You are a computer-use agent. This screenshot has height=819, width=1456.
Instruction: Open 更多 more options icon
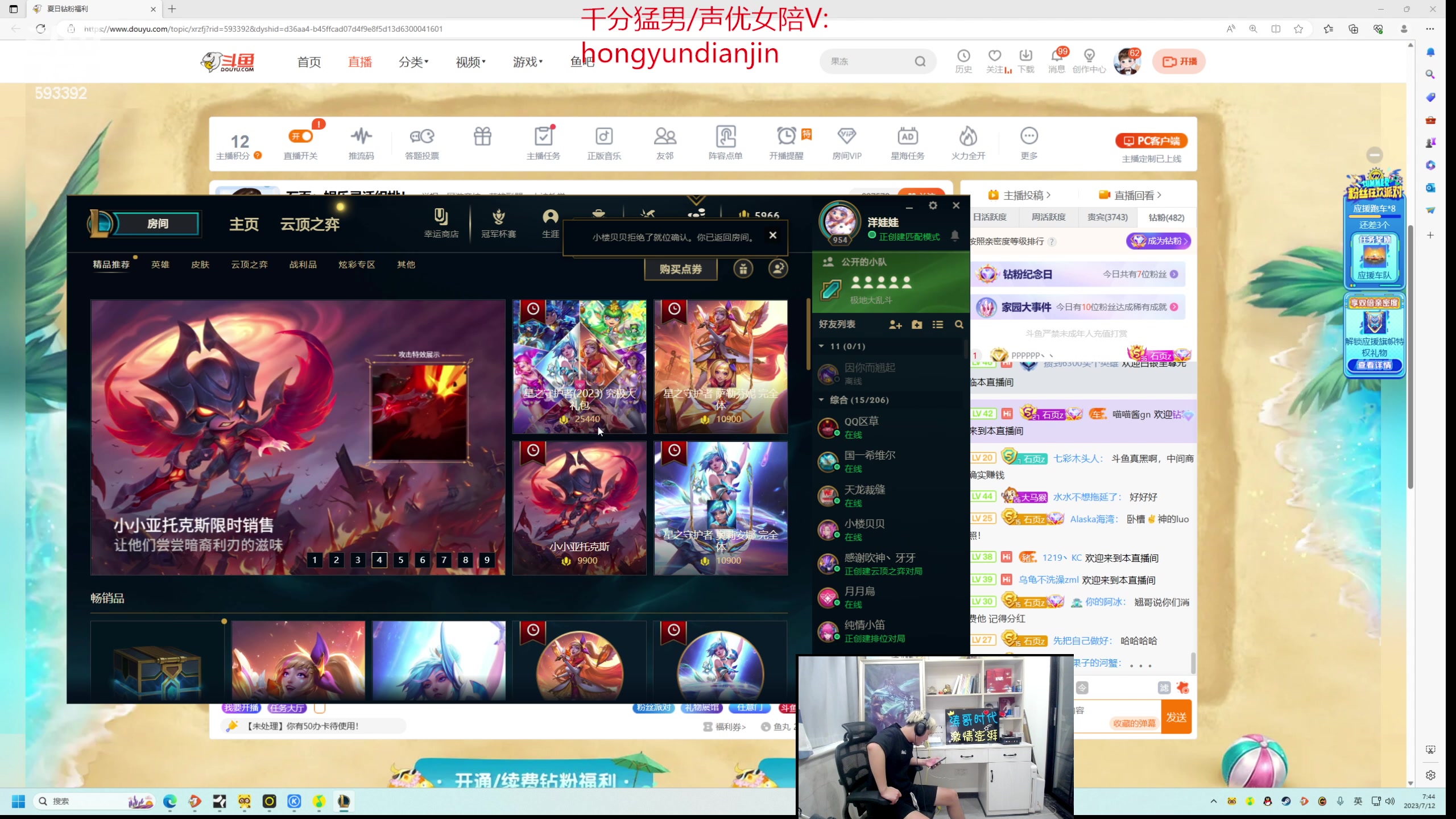[x=1029, y=143]
